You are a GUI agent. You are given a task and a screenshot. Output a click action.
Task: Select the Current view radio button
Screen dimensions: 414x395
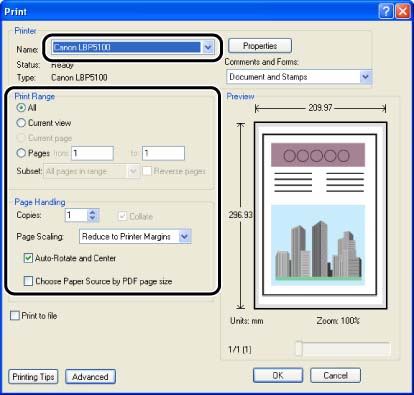tap(21, 123)
